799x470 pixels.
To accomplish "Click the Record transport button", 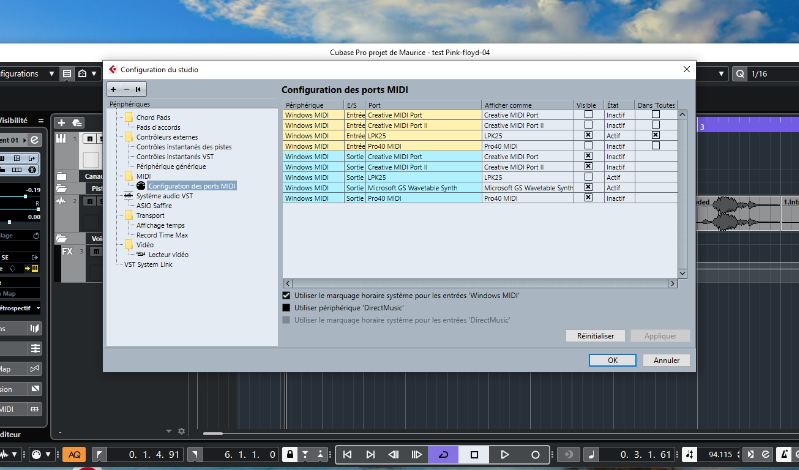I will coord(535,454).
